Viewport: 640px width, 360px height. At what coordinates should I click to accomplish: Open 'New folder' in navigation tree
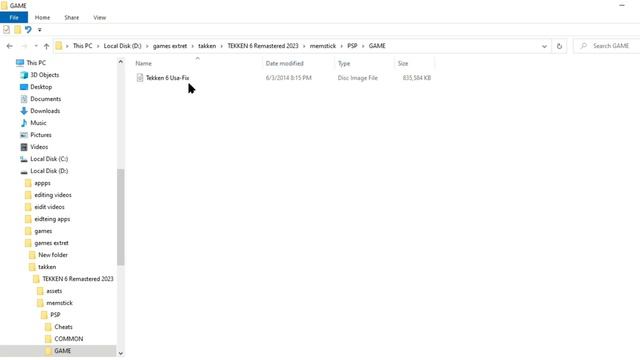[x=53, y=255]
